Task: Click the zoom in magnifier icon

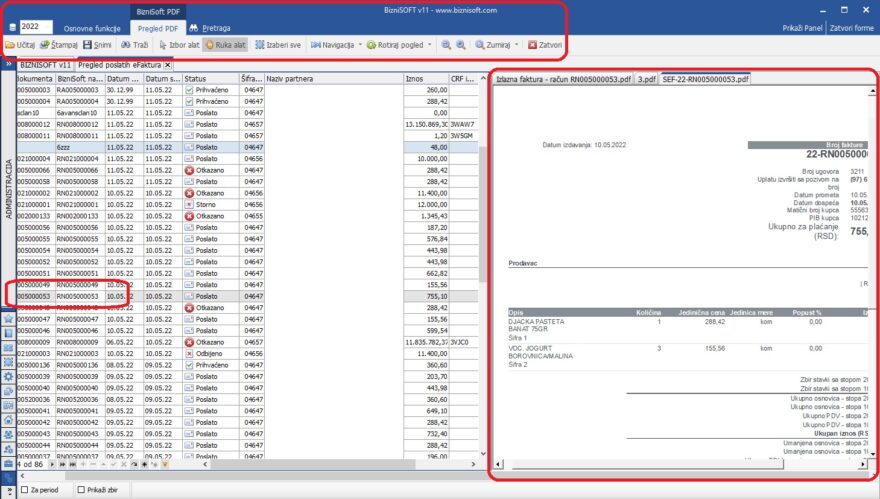Action: pos(460,45)
